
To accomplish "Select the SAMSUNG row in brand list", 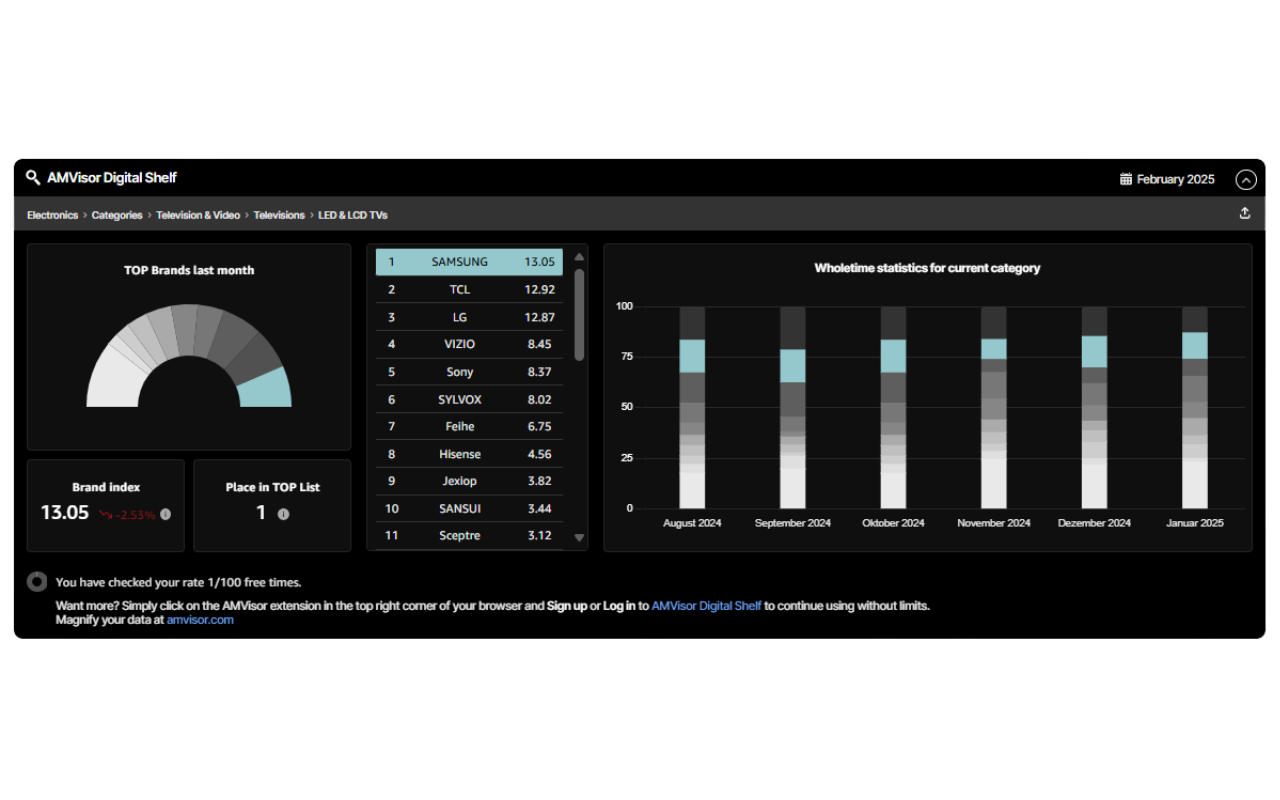I will coord(469,262).
